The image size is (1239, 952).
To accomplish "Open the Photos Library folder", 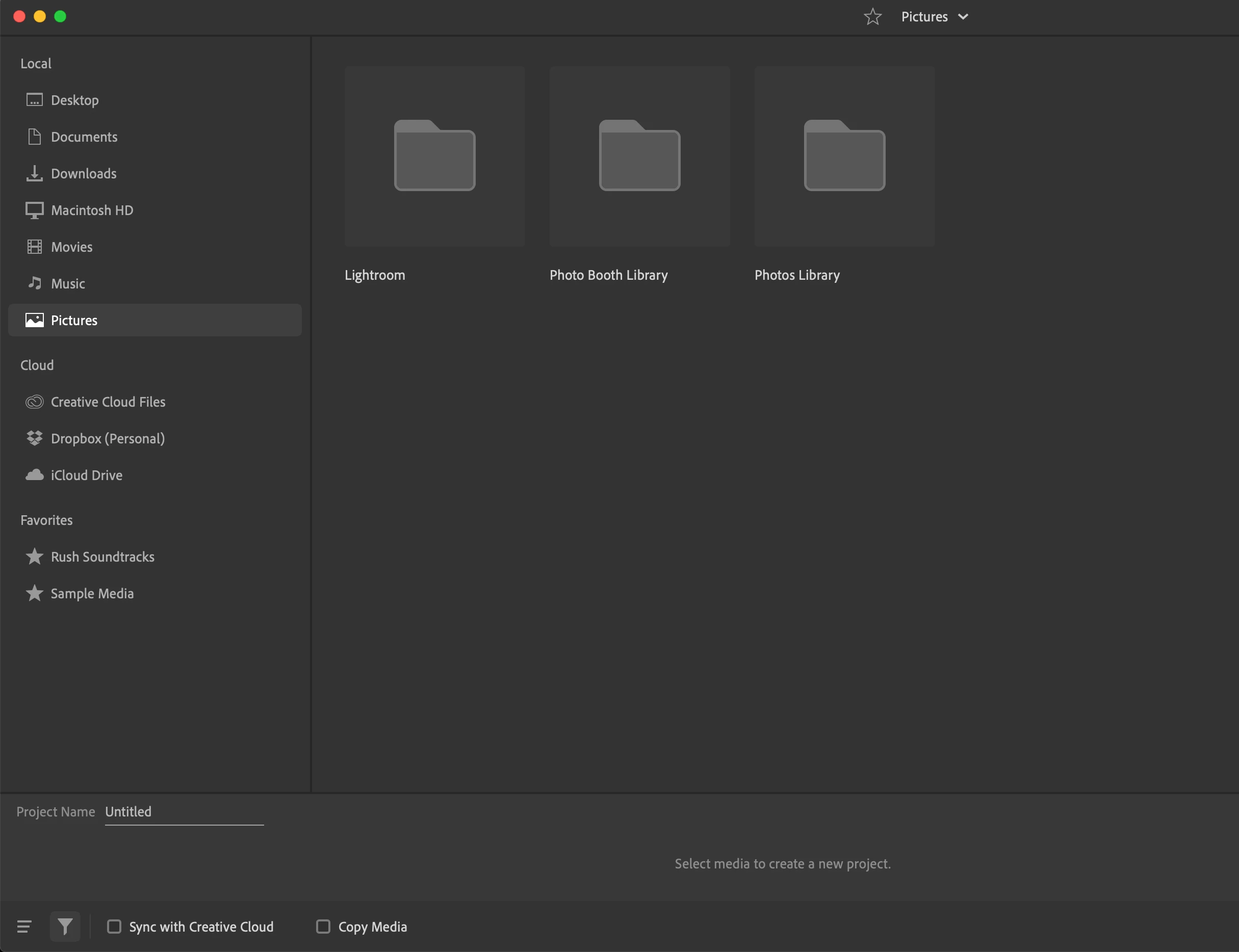I will pos(844,156).
